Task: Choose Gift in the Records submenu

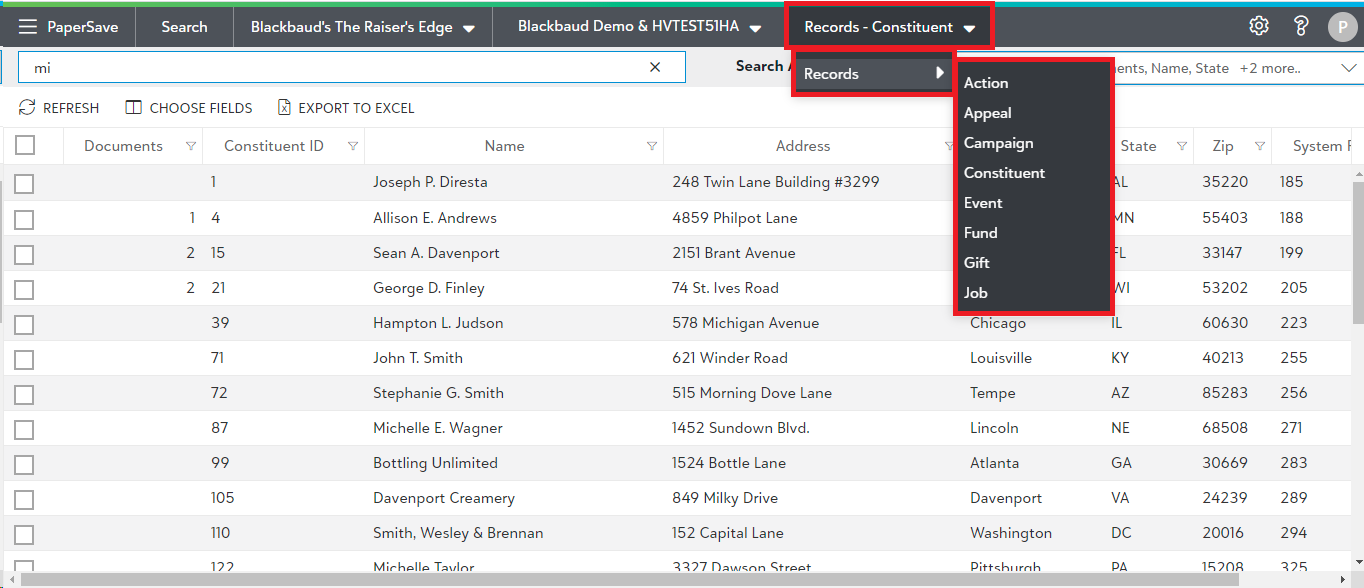Action: click(x=977, y=263)
